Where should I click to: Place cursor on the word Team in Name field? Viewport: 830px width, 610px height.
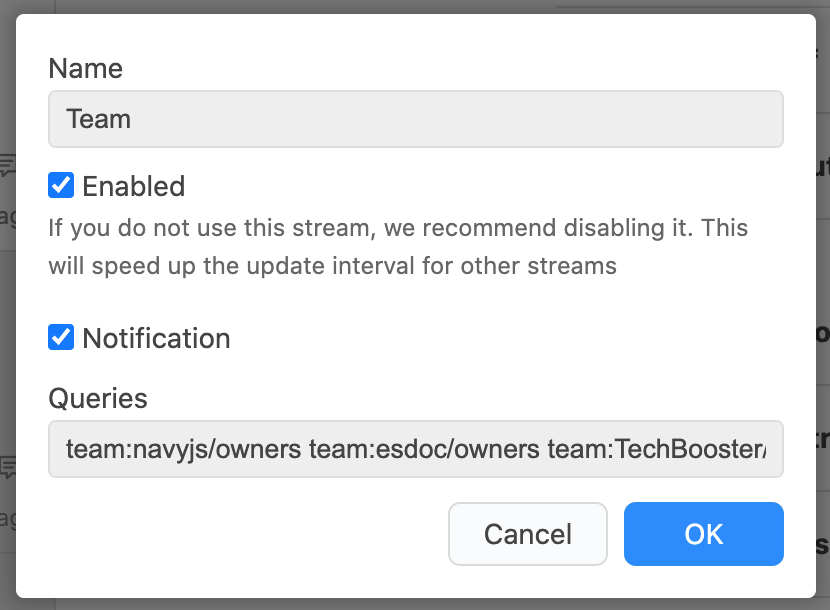98,119
